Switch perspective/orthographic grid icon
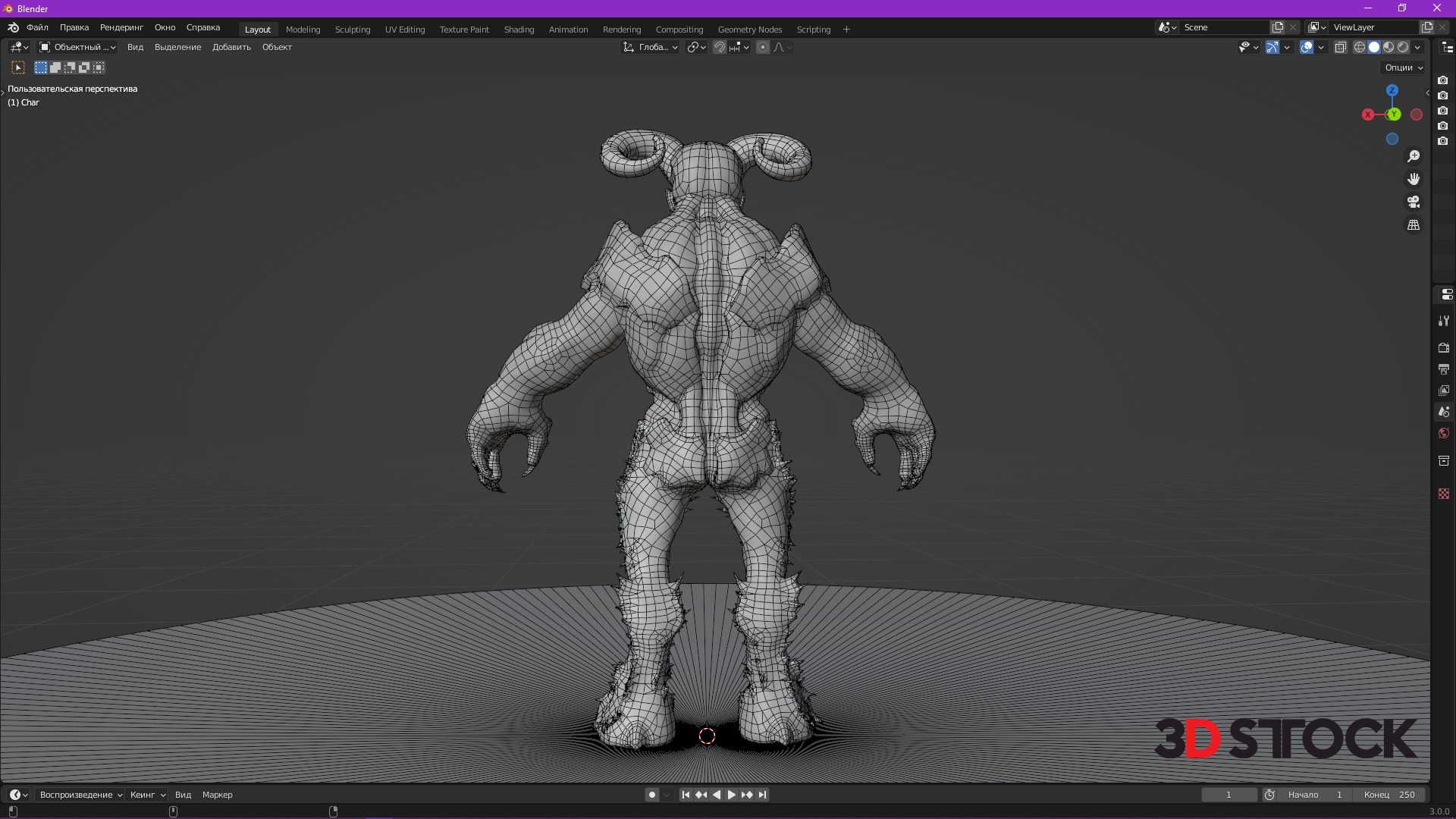This screenshot has height=819, width=1456. click(x=1414, y=225)
